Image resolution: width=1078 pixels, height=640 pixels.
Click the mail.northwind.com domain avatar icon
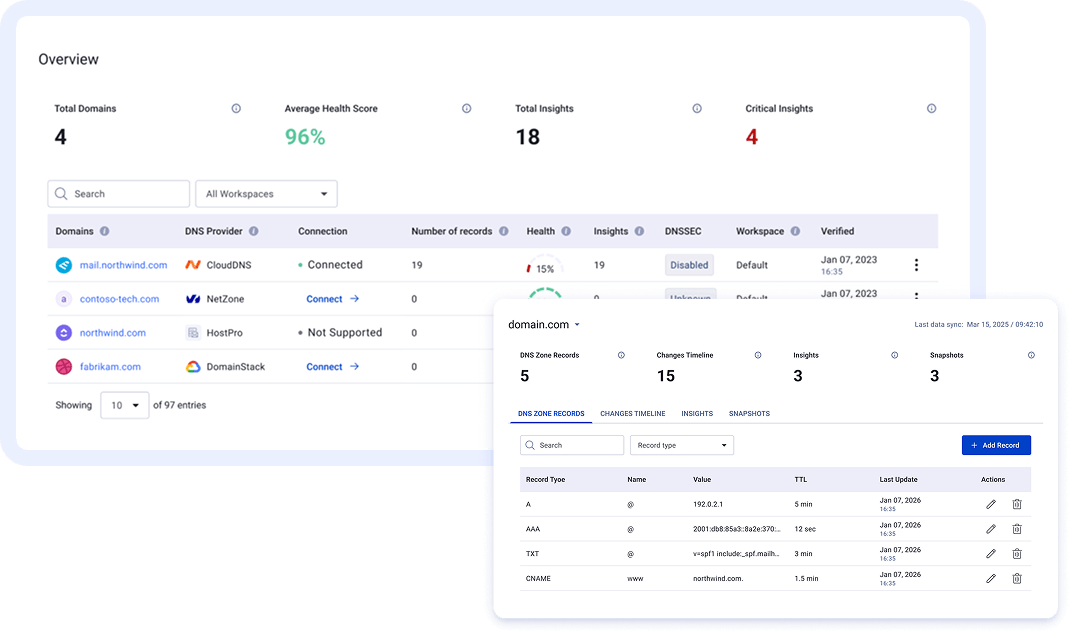click(x=63, y=265)
